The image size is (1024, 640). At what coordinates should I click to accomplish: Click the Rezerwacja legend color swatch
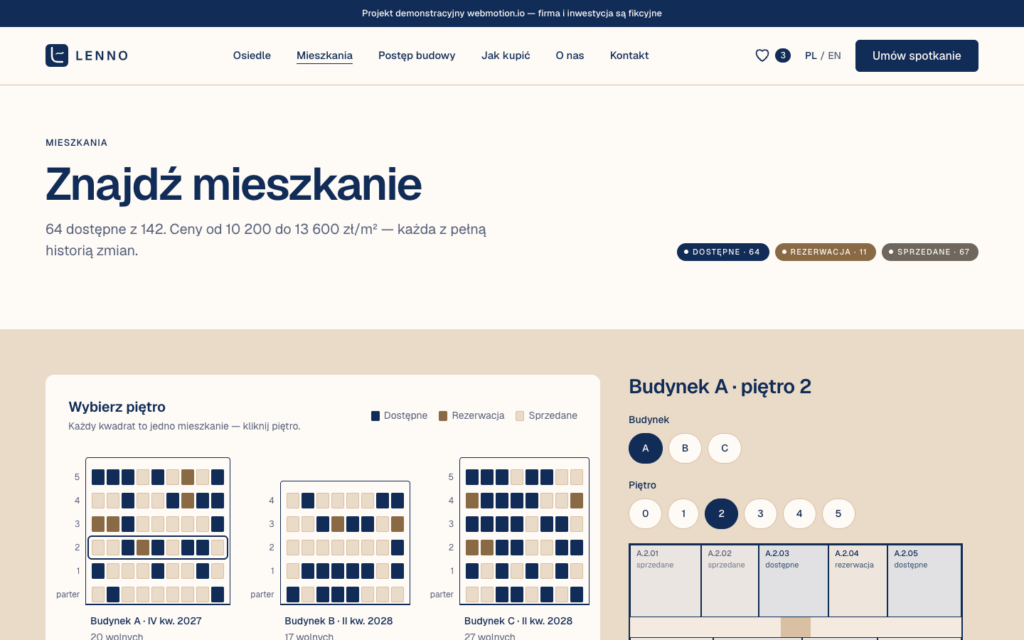pyautogui.click(x=443, y=416)
